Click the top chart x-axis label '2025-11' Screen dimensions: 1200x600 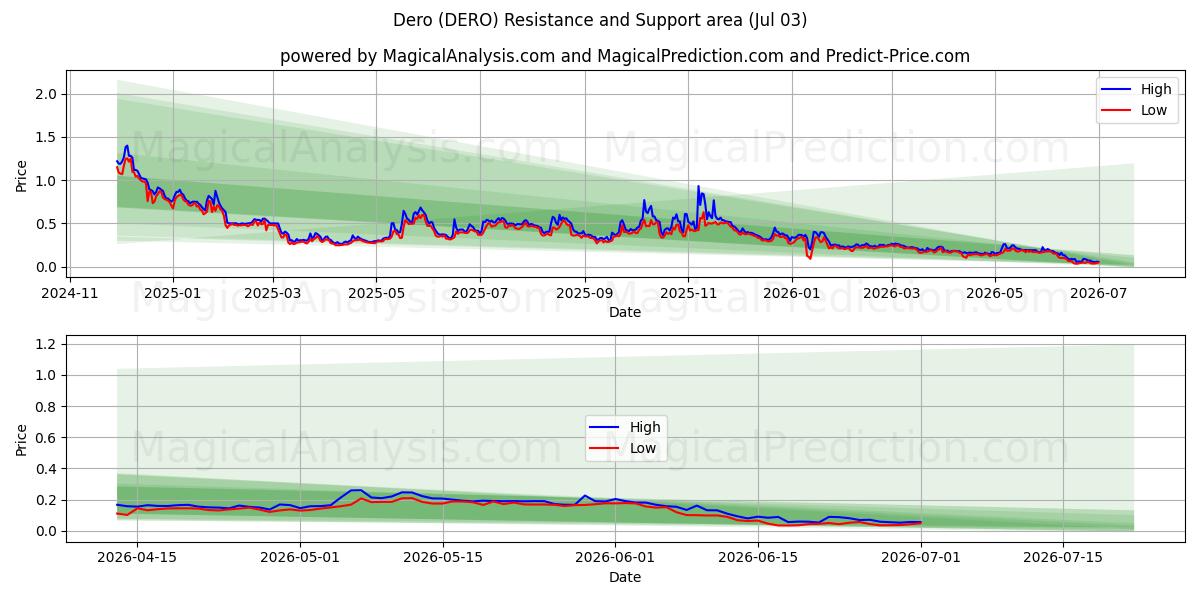click(x=688, y=294)
